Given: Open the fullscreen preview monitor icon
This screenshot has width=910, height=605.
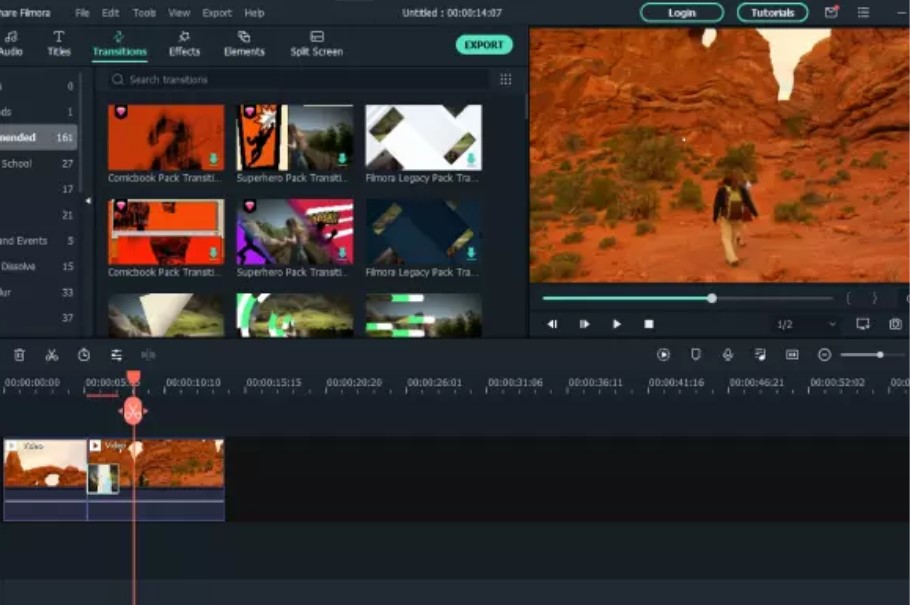Looking at the screenshot, I should coord(863,324).
